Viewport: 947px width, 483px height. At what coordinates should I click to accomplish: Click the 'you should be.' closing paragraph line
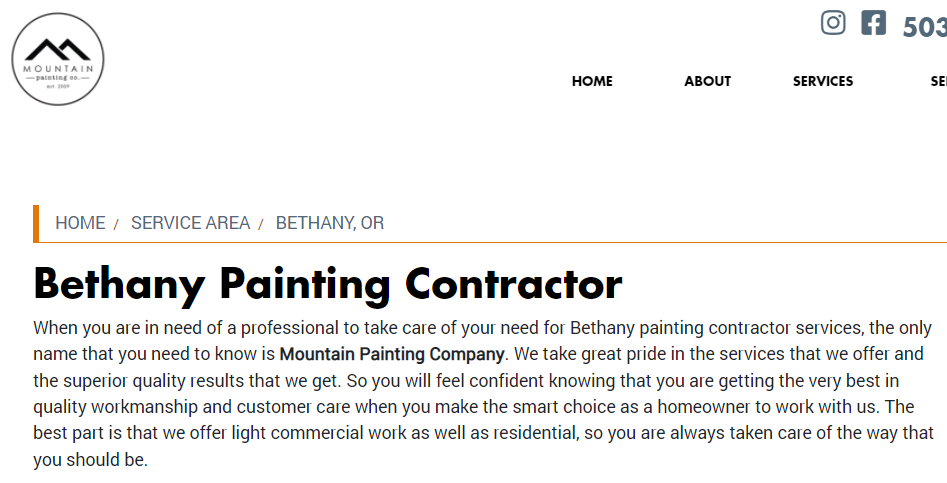pyautogui.click(x=91, y=459)
